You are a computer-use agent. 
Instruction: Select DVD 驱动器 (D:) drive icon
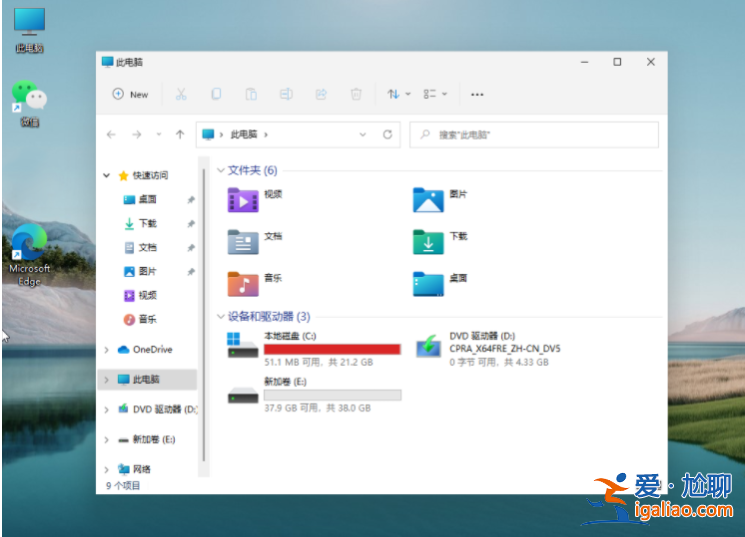pyautogui.click(x=428, y=346)
